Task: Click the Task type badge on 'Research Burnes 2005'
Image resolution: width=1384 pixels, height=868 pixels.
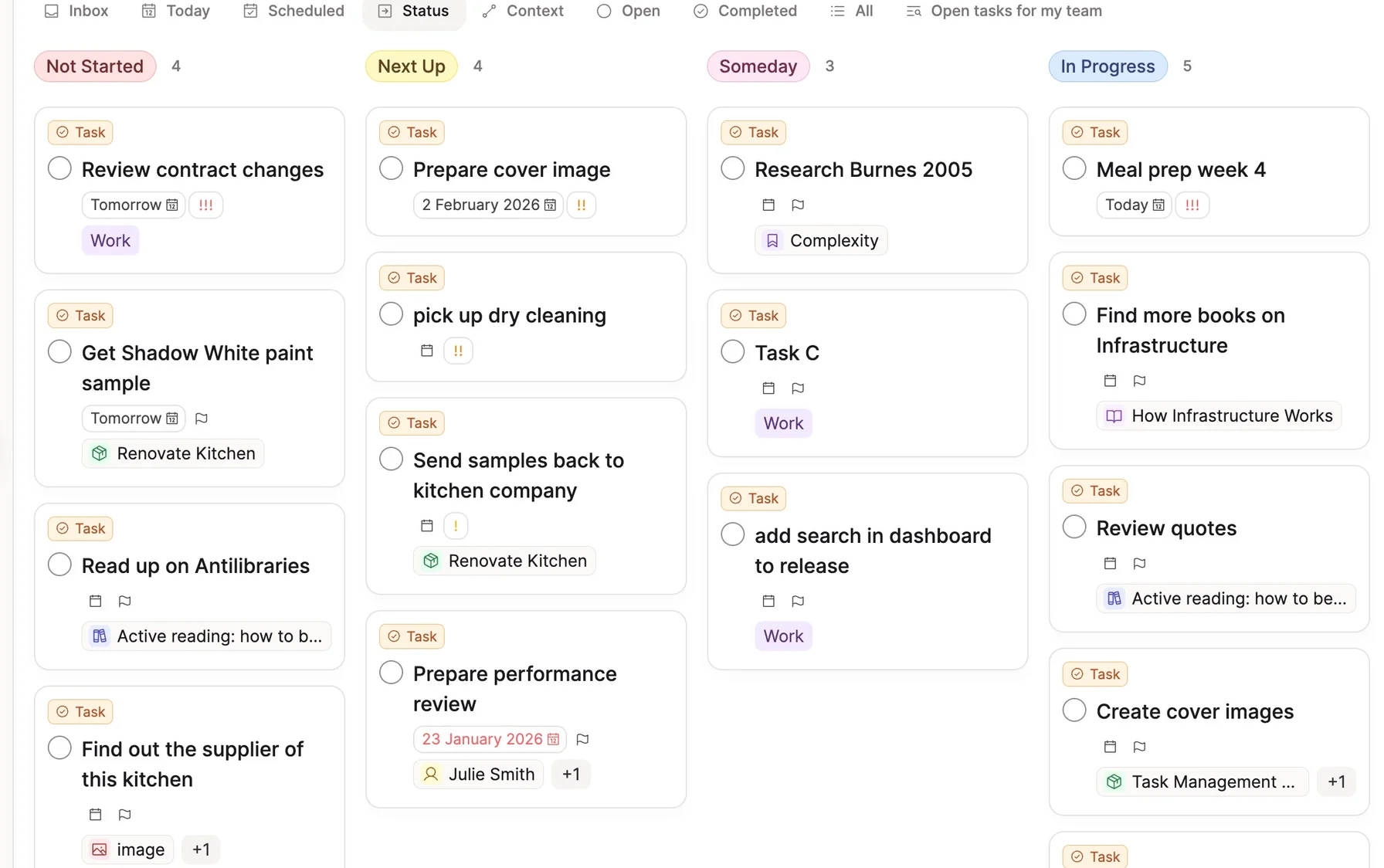Action: point(753,132)
